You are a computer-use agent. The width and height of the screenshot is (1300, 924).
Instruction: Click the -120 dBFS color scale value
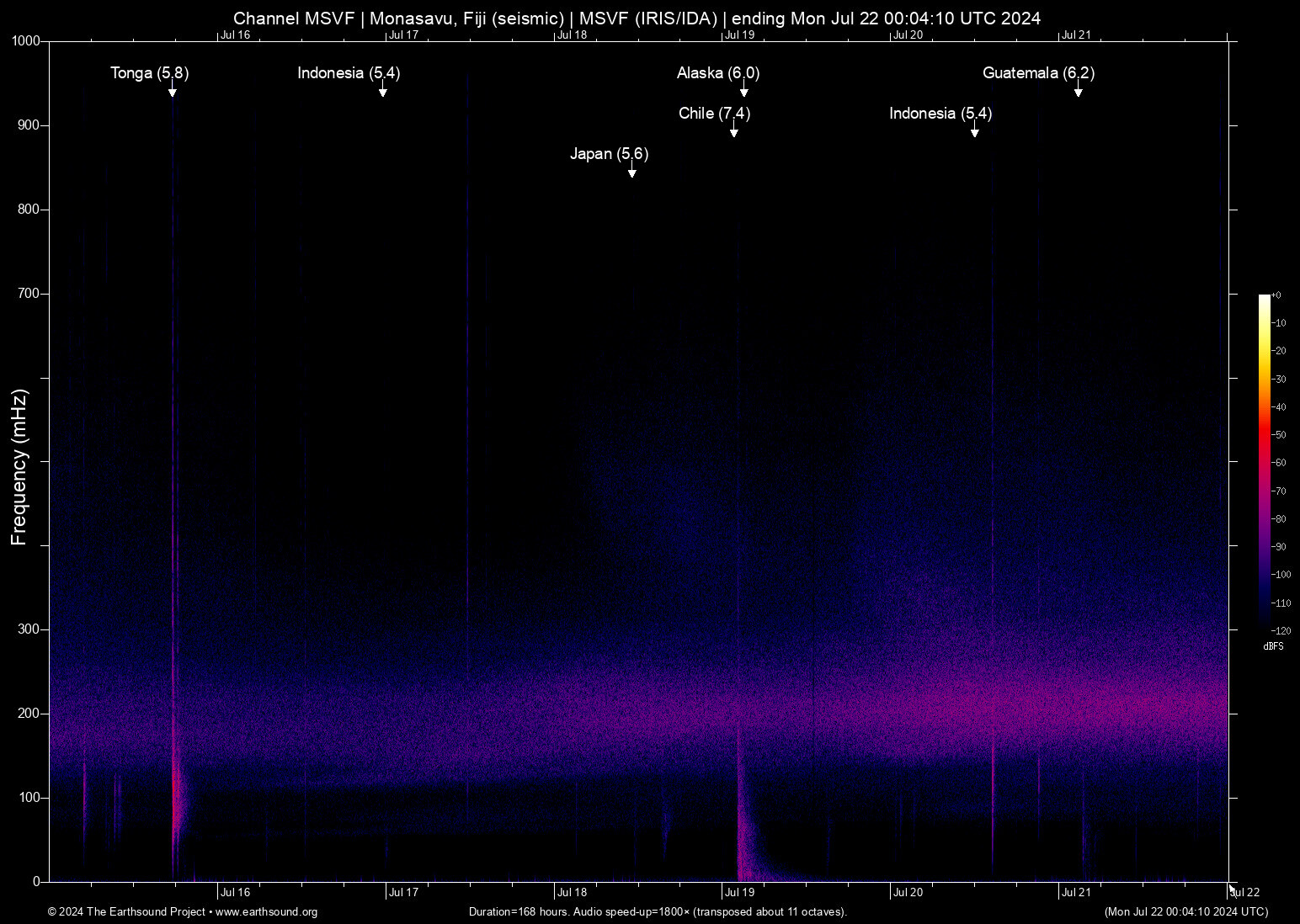click(1281, 631)
